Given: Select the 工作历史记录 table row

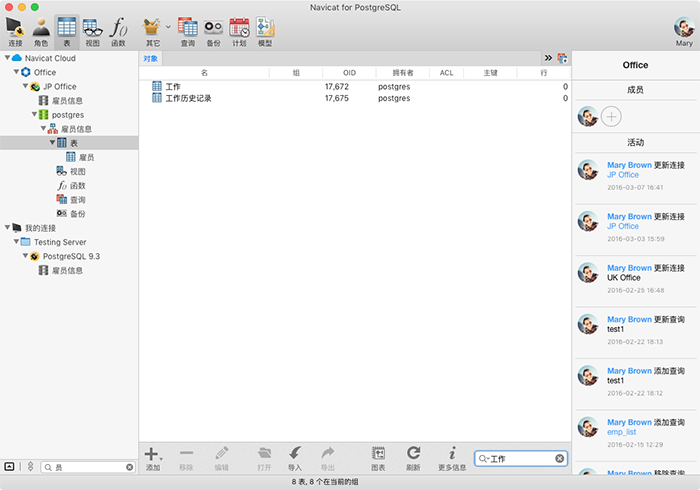Looking at the screenshot, I should (x=355, y=98).
